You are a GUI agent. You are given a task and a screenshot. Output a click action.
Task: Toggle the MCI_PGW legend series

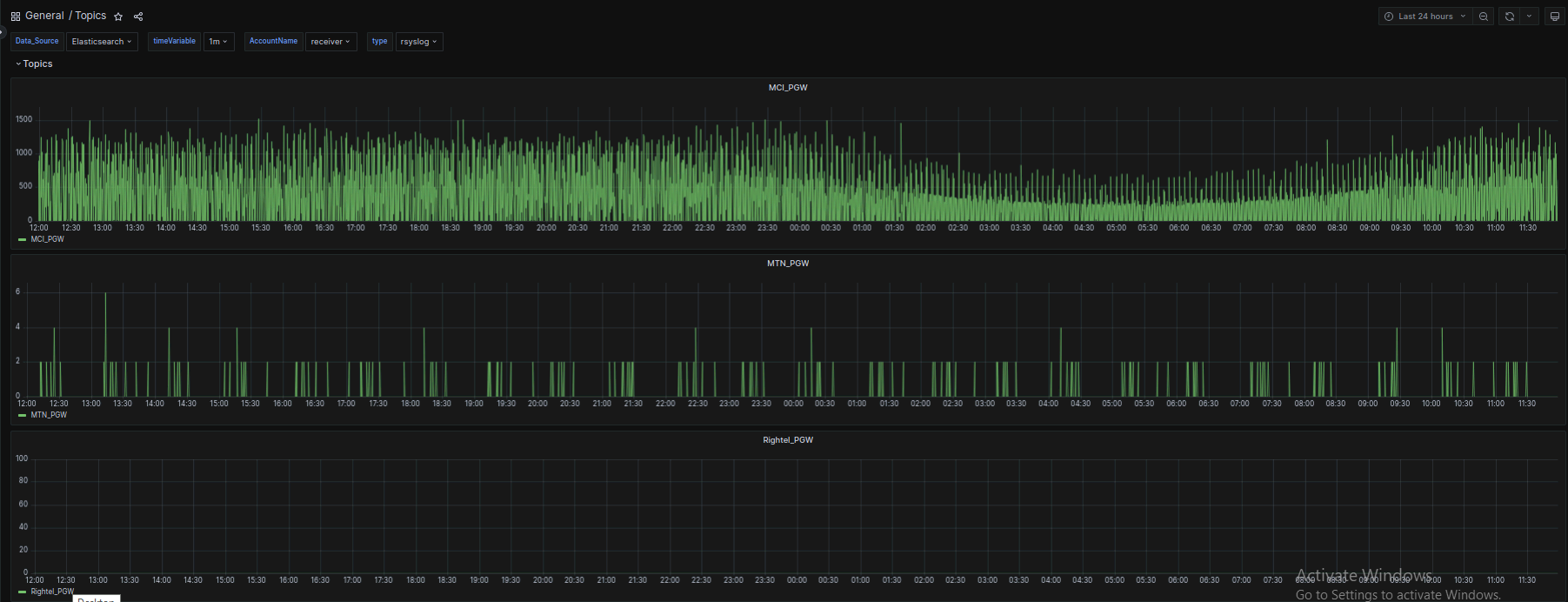(x=47, y=239)
